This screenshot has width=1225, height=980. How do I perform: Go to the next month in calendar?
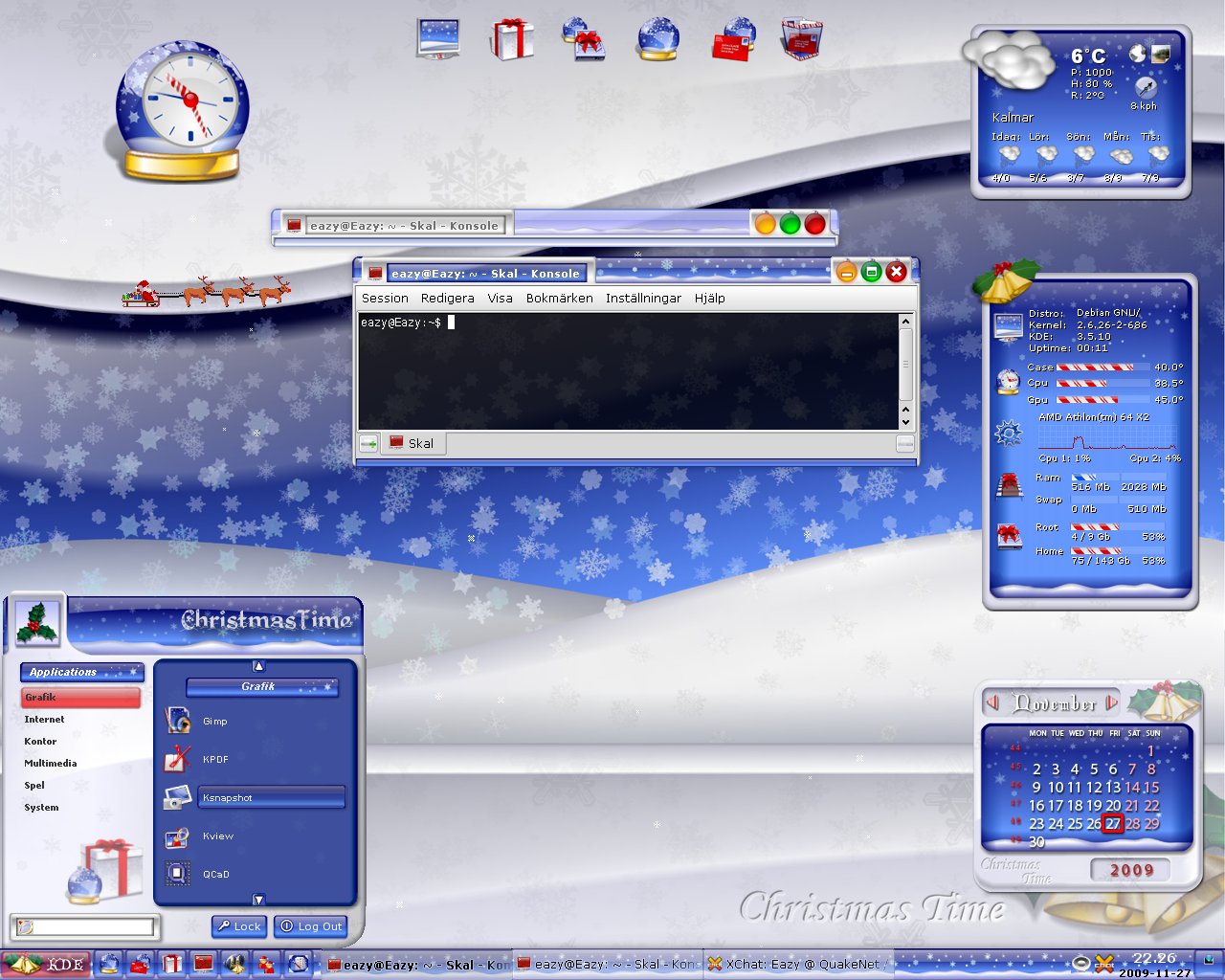1111,702
